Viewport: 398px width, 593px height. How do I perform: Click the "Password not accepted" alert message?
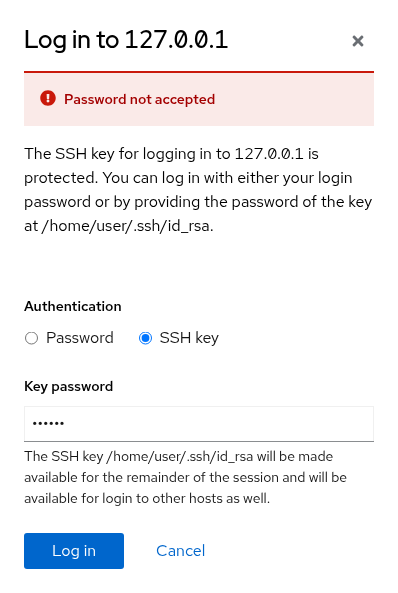coord(140,99)
